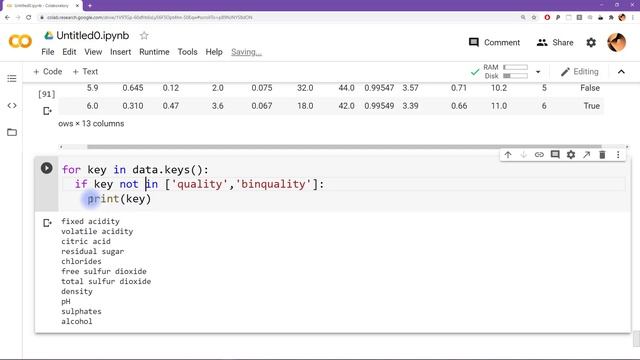Open browser extensions puzzle icon
The width and height of the screenshot is (640, 360).
point(611,18)
